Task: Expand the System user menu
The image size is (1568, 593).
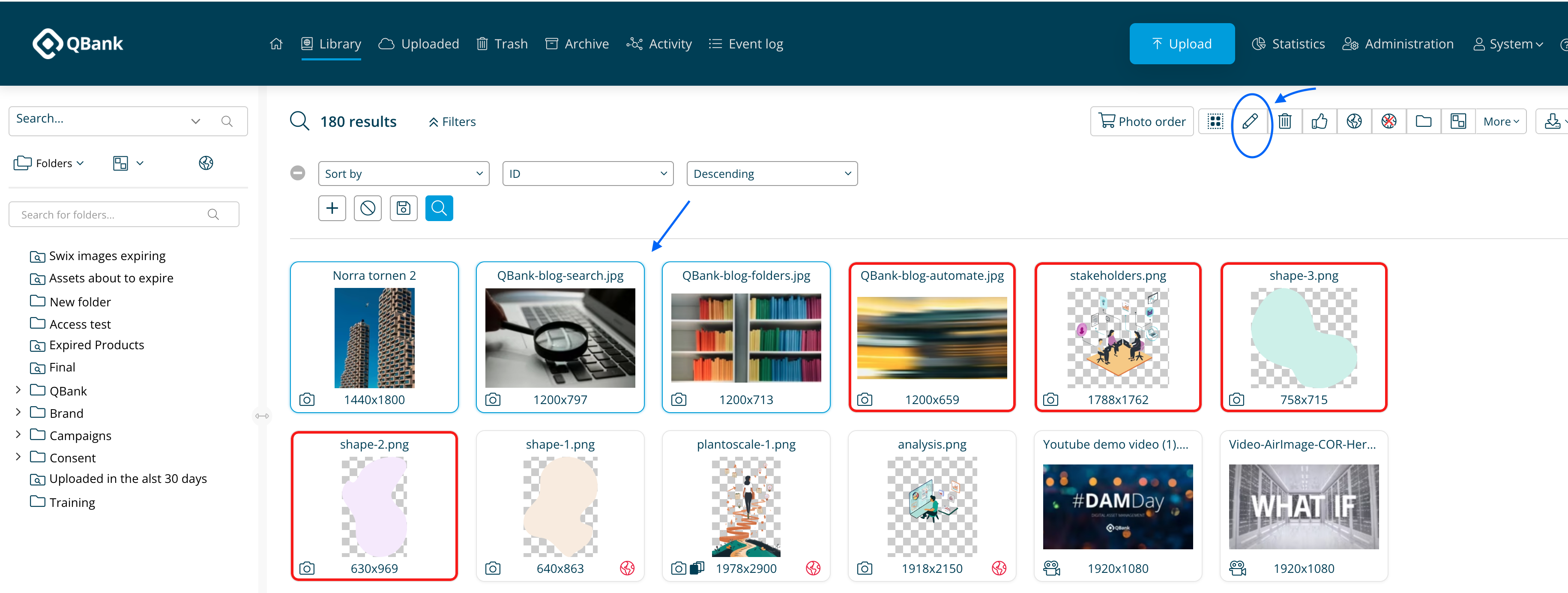Action: click(1508, 44)
